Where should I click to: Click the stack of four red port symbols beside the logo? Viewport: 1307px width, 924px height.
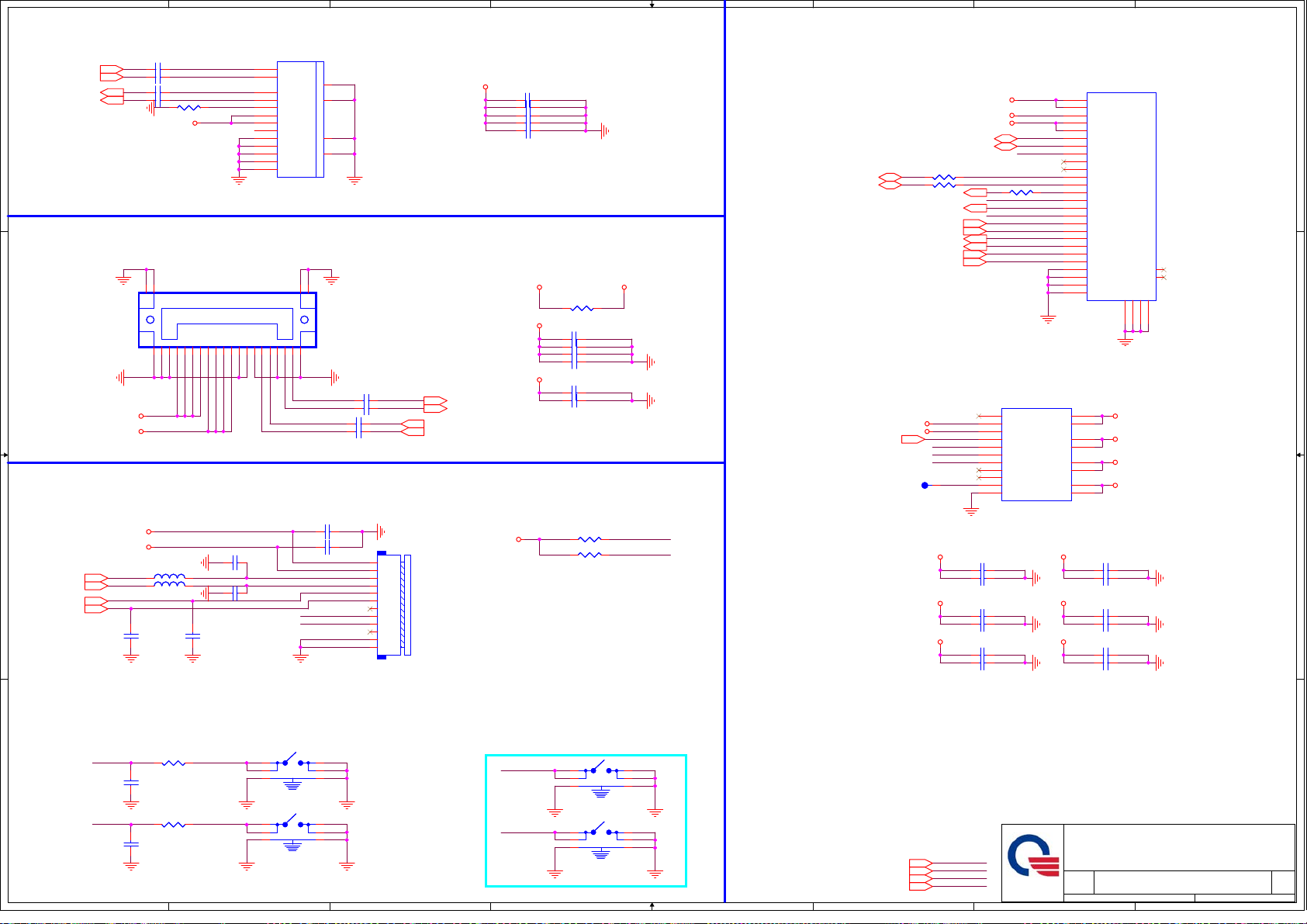coord(920,874)
